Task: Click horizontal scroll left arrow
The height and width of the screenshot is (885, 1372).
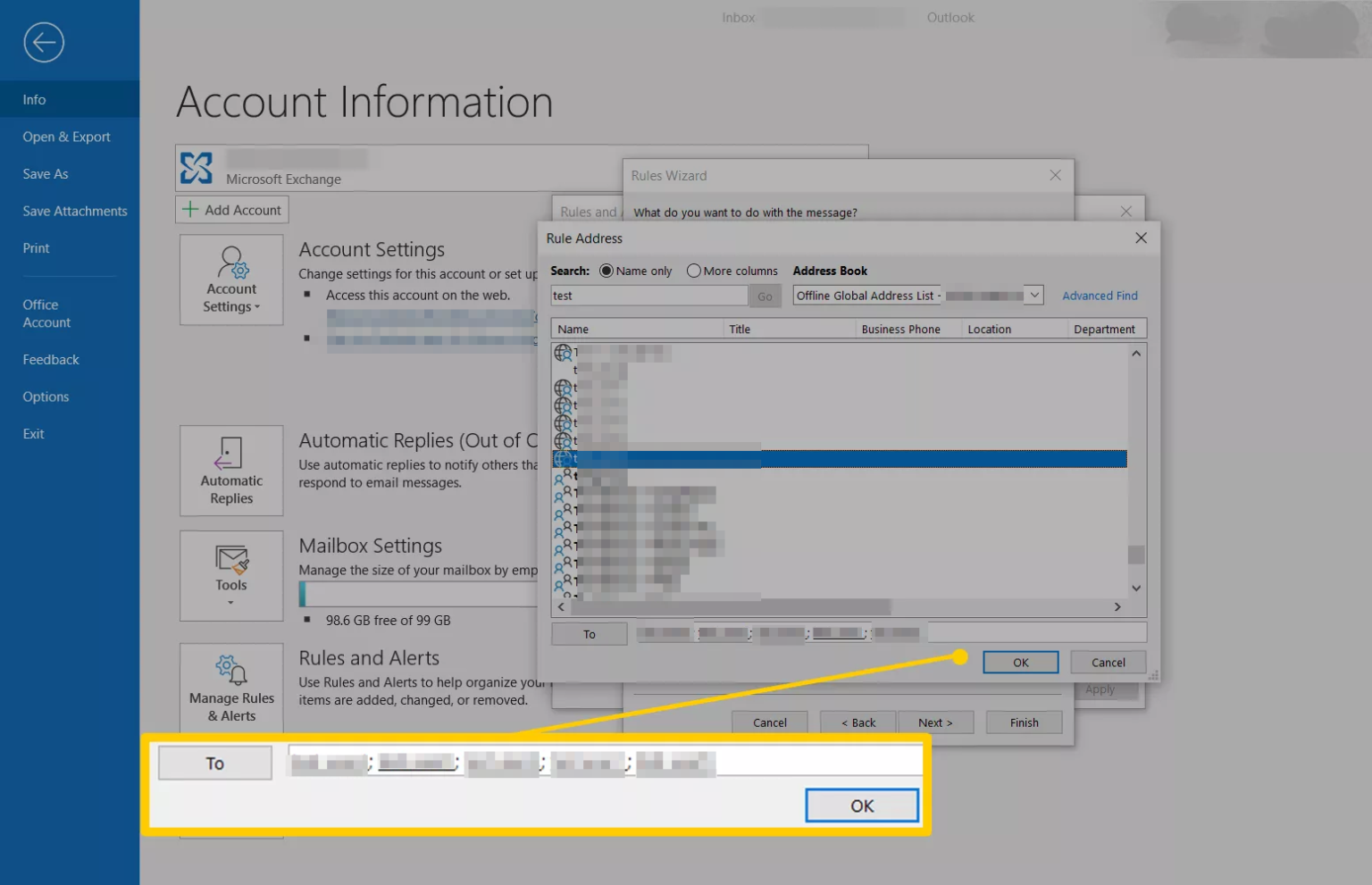Action: coord(561,607)
